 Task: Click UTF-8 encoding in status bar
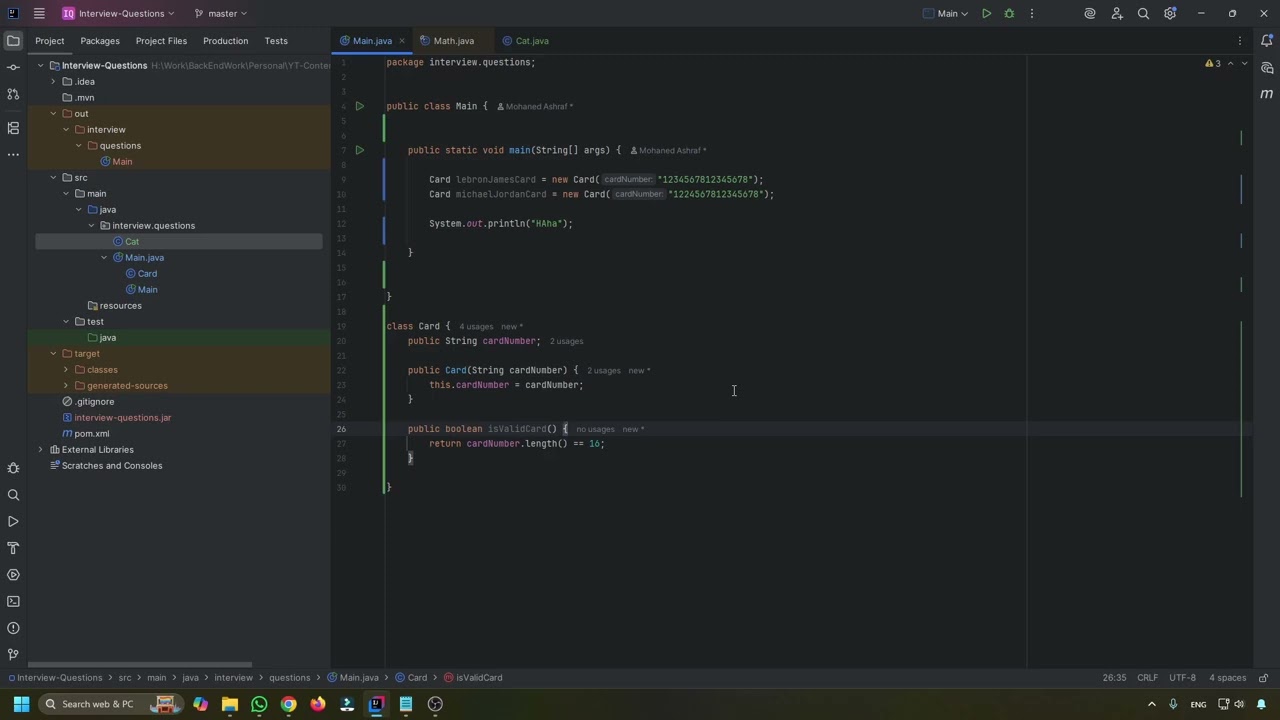point(1182,677)
